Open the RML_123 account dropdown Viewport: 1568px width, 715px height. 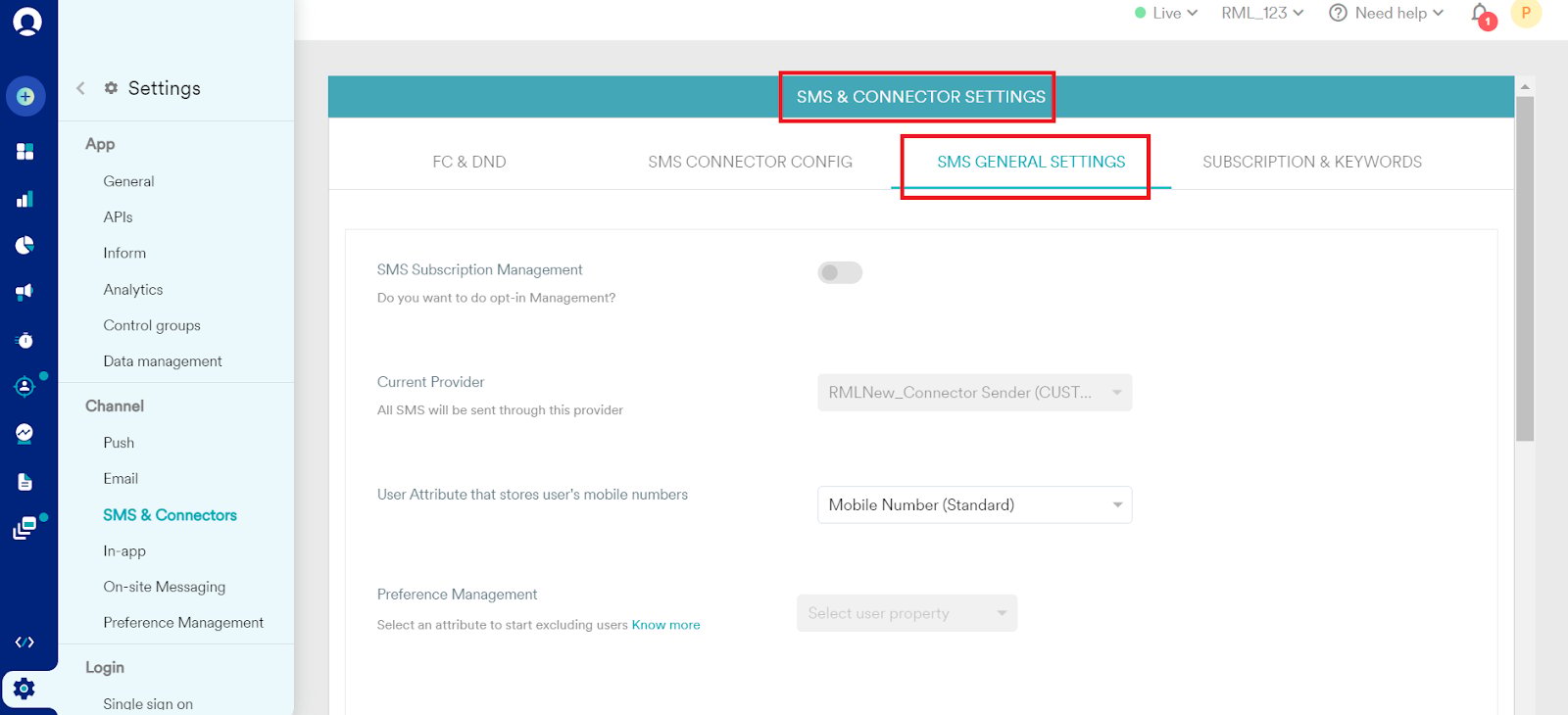[x=1262, y=13]
